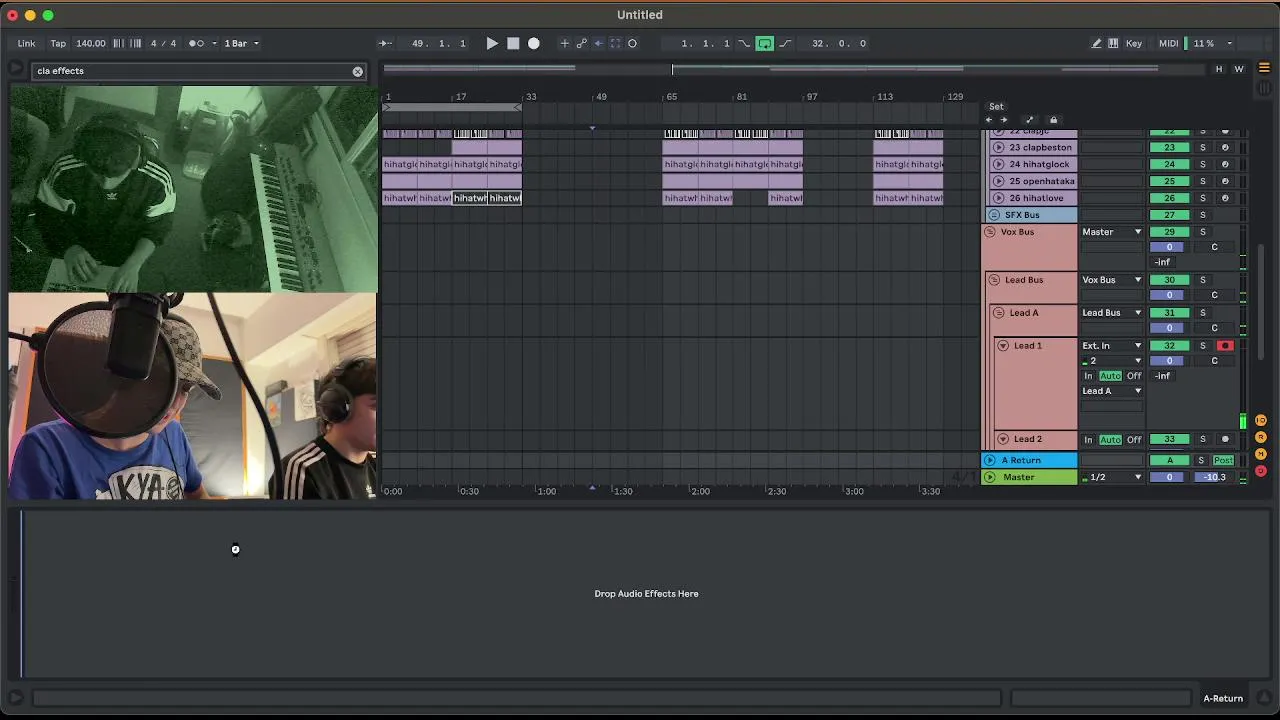Open Master output 1/2 dropdown
Image resolution: width=1280 pixels, height=720 pixels.
click(1112, 477)
